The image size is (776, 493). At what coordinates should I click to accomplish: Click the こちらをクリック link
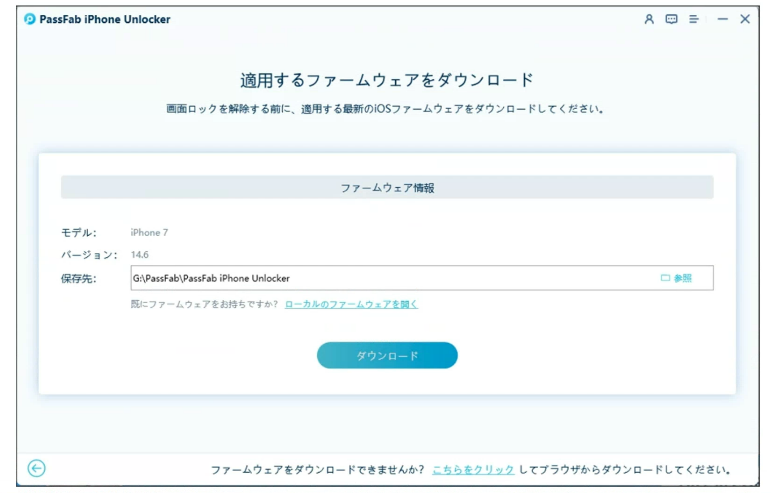click(x=473, y=469)
